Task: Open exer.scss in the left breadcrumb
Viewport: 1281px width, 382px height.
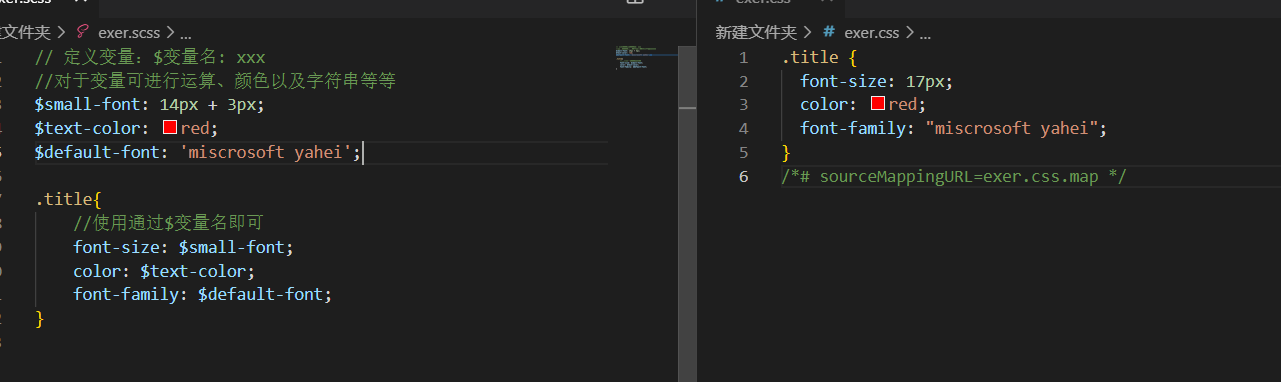Action: point(129,32)
